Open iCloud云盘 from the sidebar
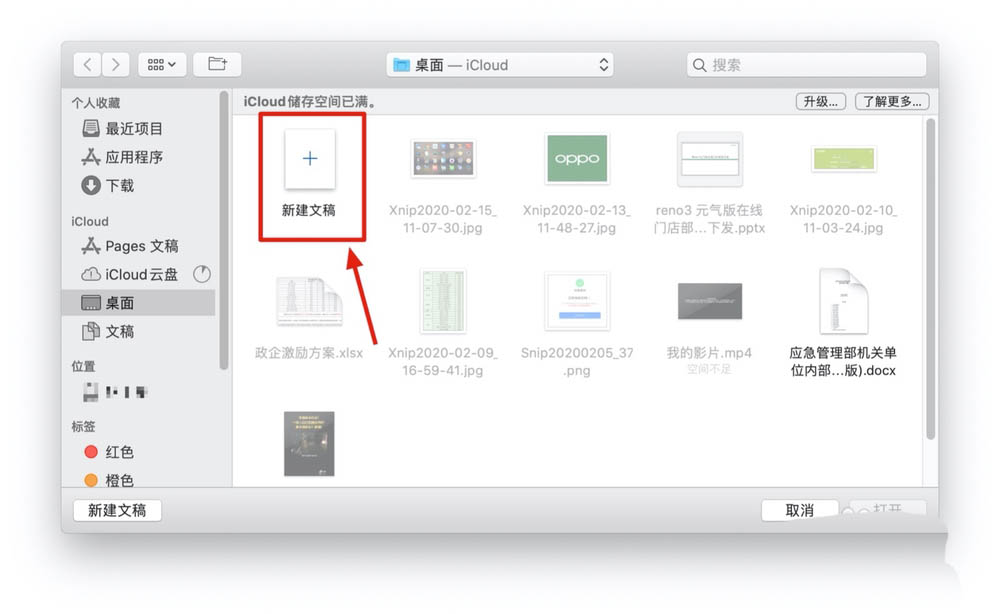Viewport: 1000px width, 614px height. coord(141,274)
